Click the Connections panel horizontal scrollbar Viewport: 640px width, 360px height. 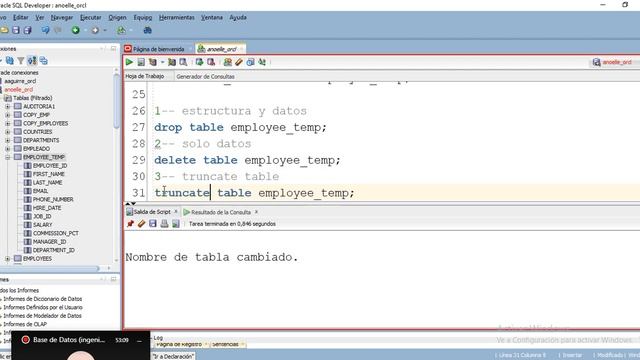49,268
